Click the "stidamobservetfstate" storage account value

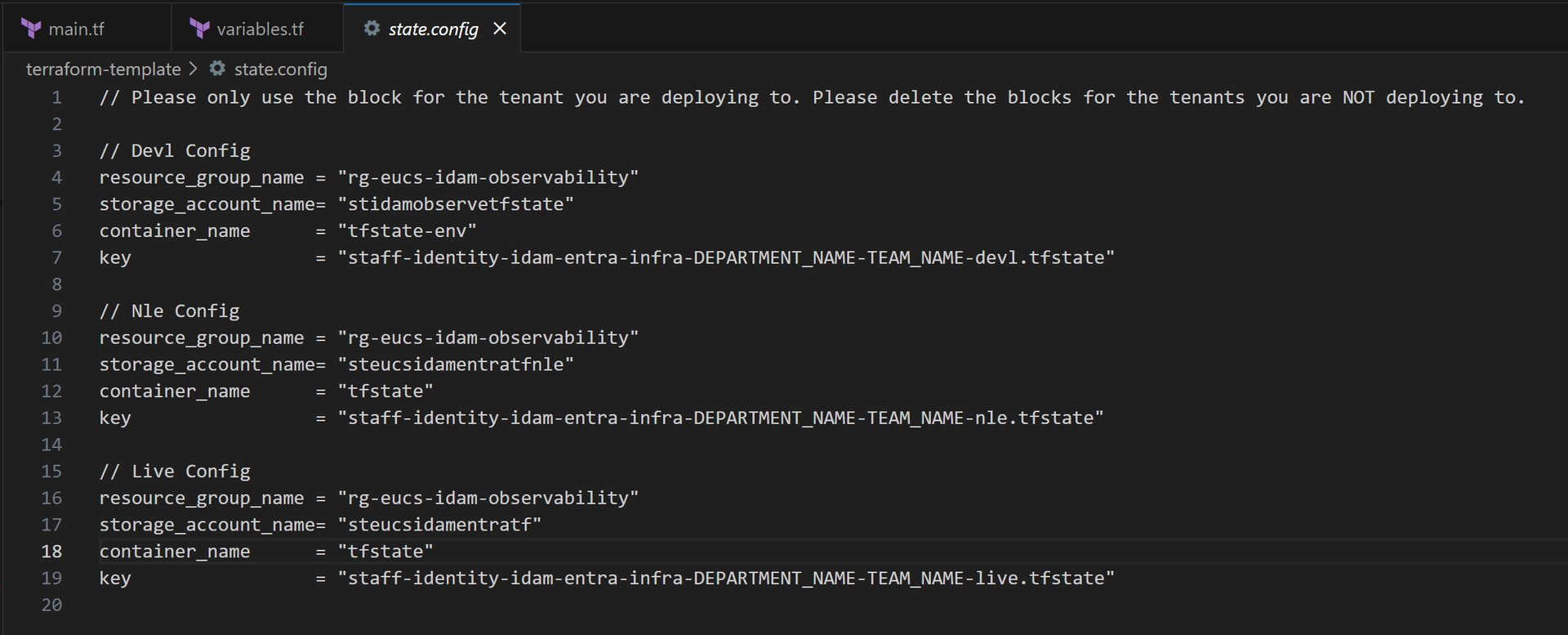point(456,204)
